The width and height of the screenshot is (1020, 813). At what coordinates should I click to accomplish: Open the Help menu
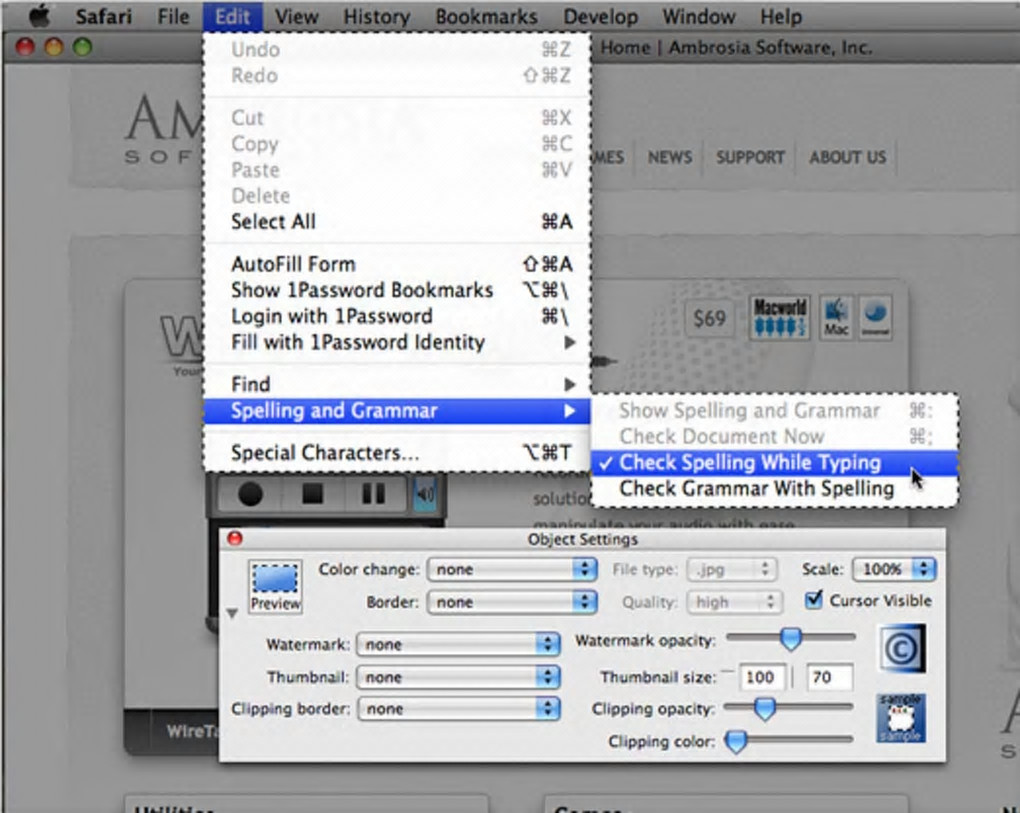[781, 16]
